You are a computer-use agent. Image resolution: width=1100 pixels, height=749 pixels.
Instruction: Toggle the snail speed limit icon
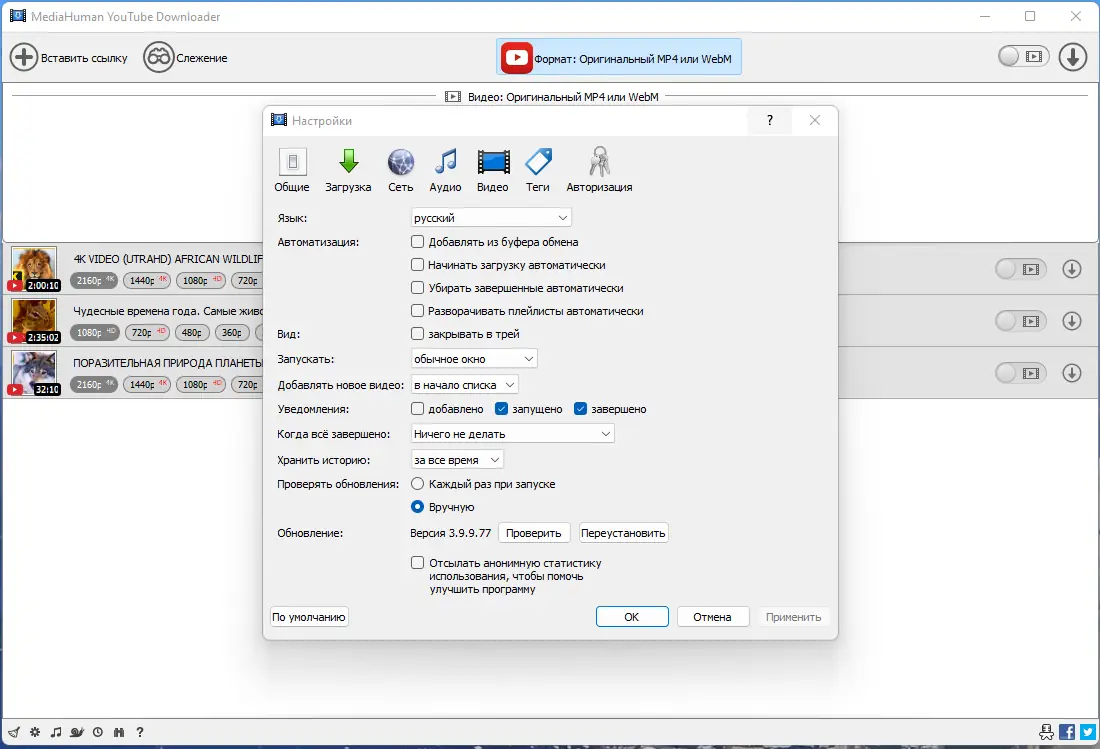point(77,732)
